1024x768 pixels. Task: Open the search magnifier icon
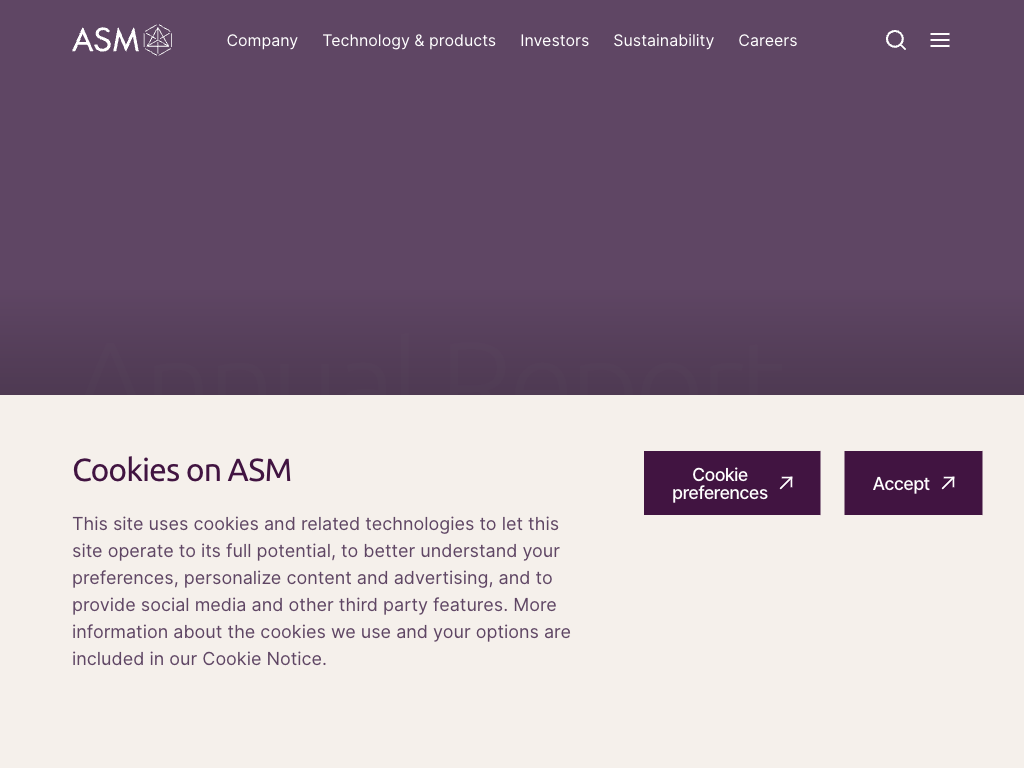896,40
